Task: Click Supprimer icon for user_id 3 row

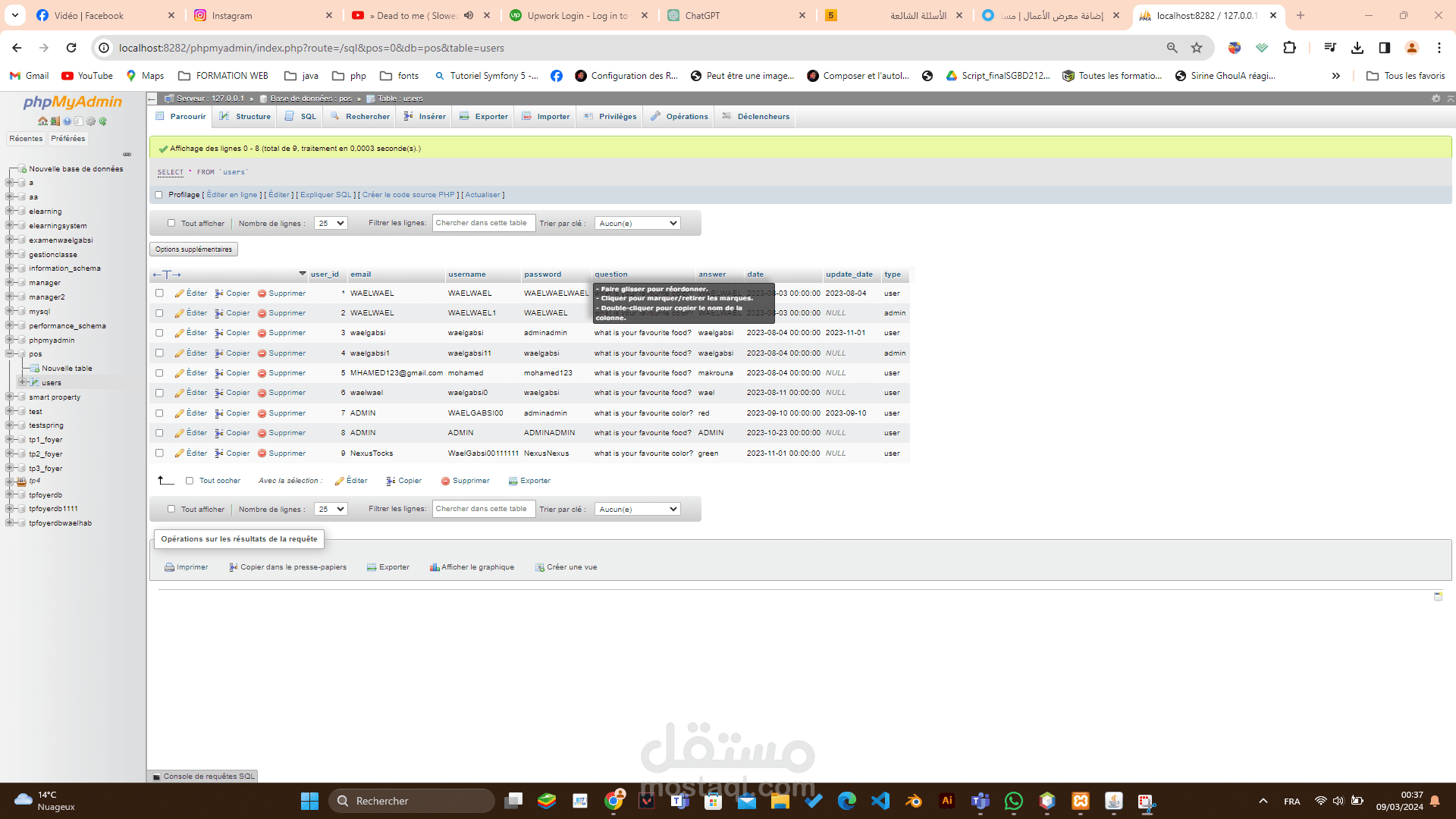Action: (262, 333)
